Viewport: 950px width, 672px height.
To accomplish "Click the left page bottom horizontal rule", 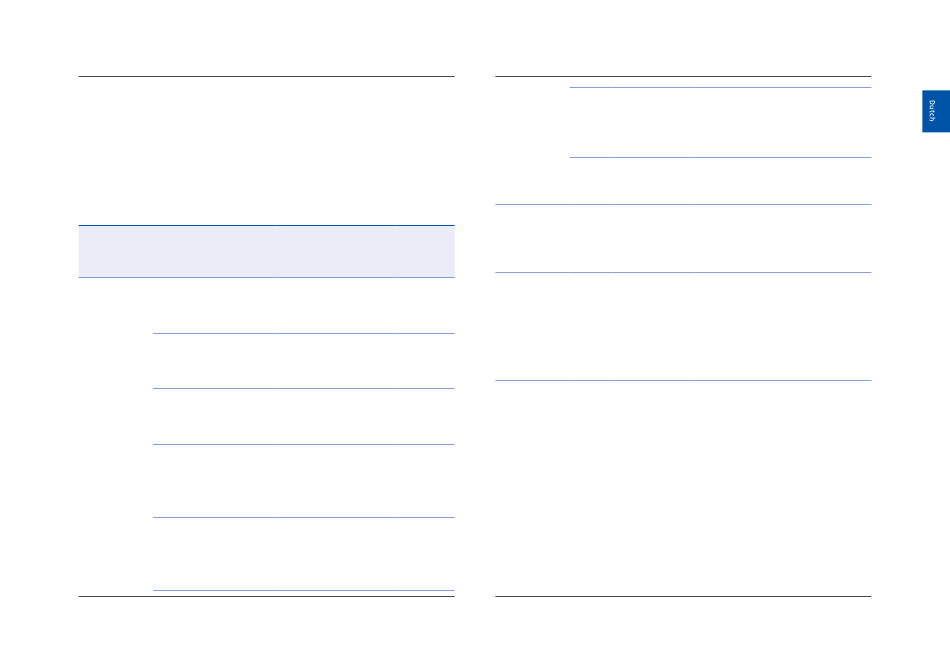I will click(267, 596).
